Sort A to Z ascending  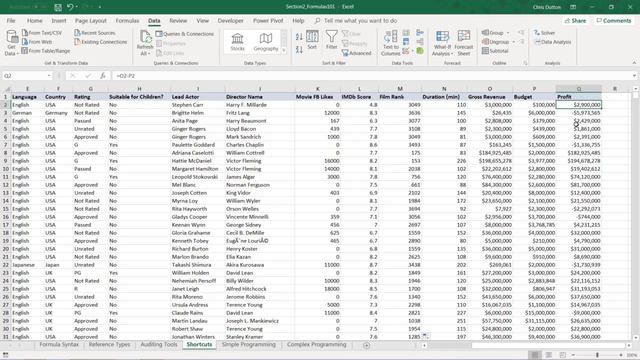(299, 37)
